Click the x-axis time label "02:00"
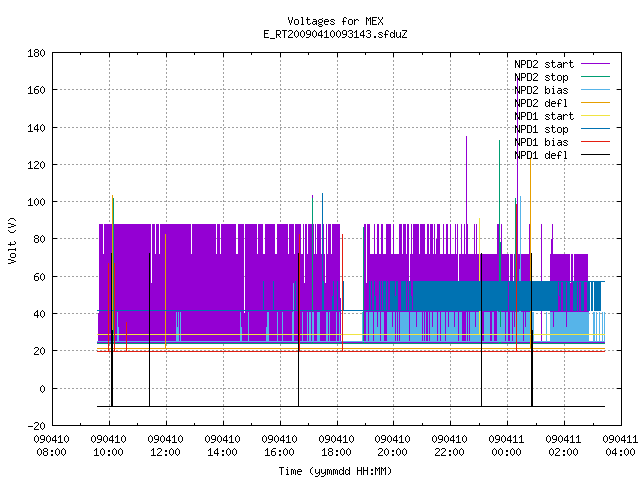640x480 pixels. click(x=563, y=452)
